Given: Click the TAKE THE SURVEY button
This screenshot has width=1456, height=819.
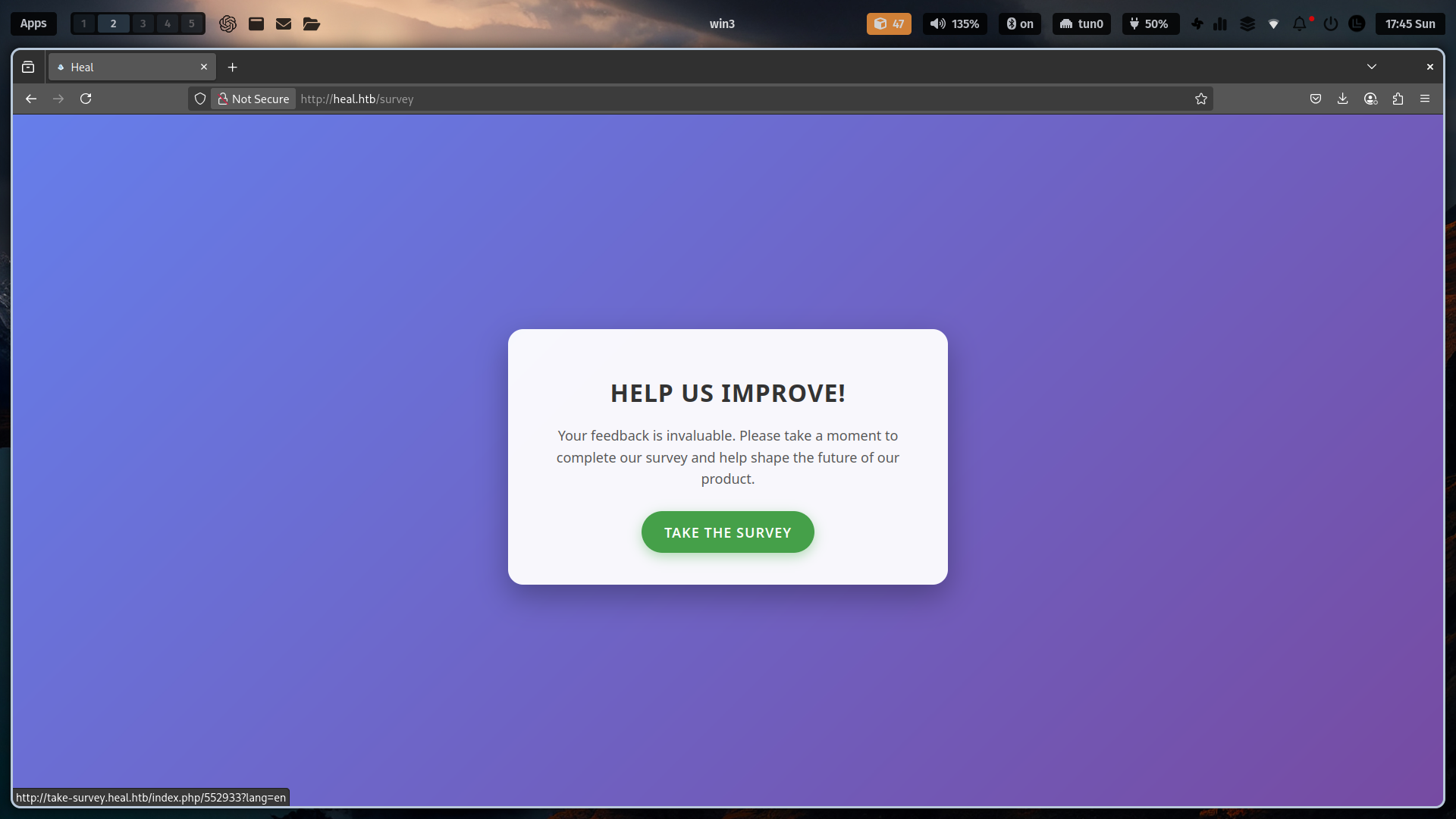Looking at the screenshot, I should (x=727, y=532).
